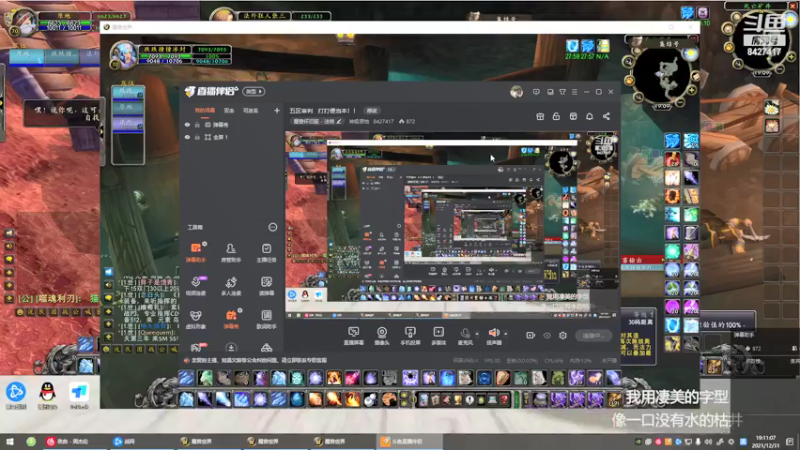Click the grey 直播中 streaming status button

coord(593,335)
